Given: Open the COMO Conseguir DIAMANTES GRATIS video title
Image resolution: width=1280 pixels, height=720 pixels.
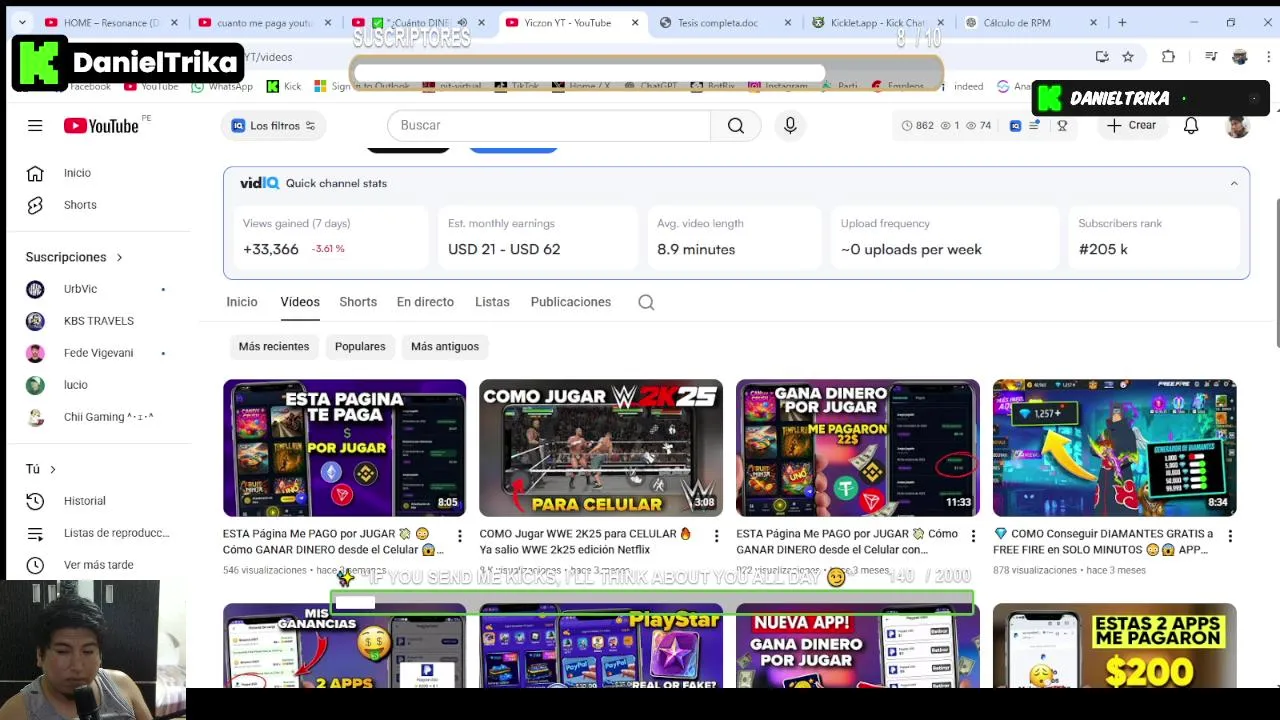Looking at the screenshot, I should coord(1102,542).
